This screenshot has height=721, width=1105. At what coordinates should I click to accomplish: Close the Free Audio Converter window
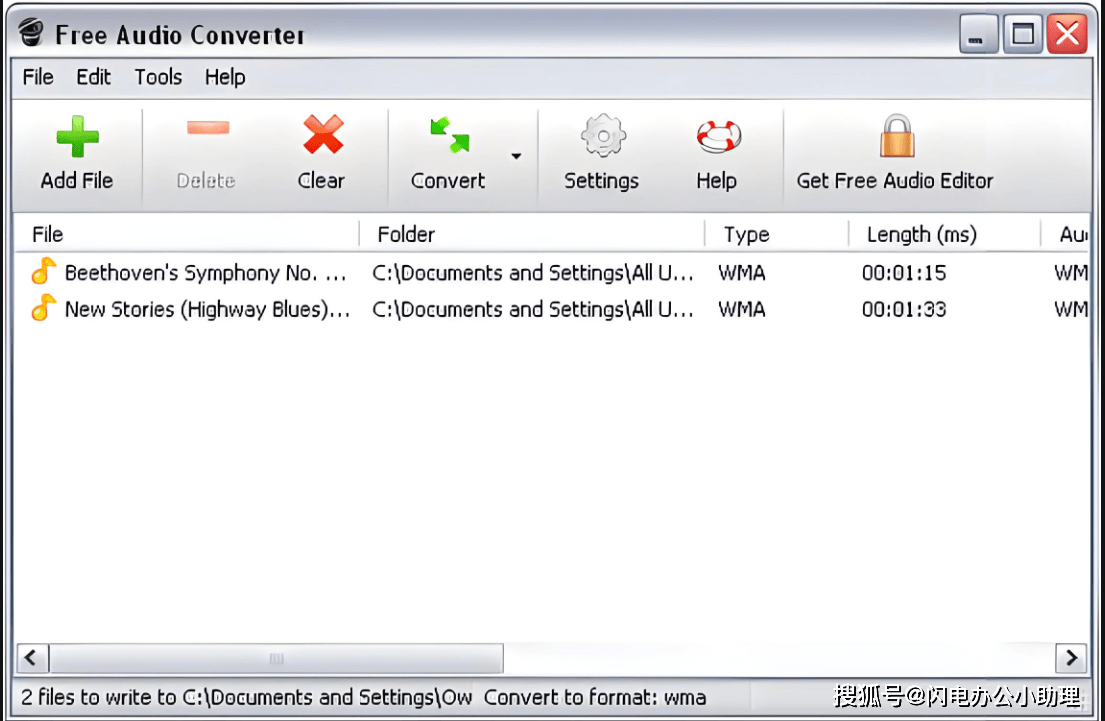[1067, 34]
